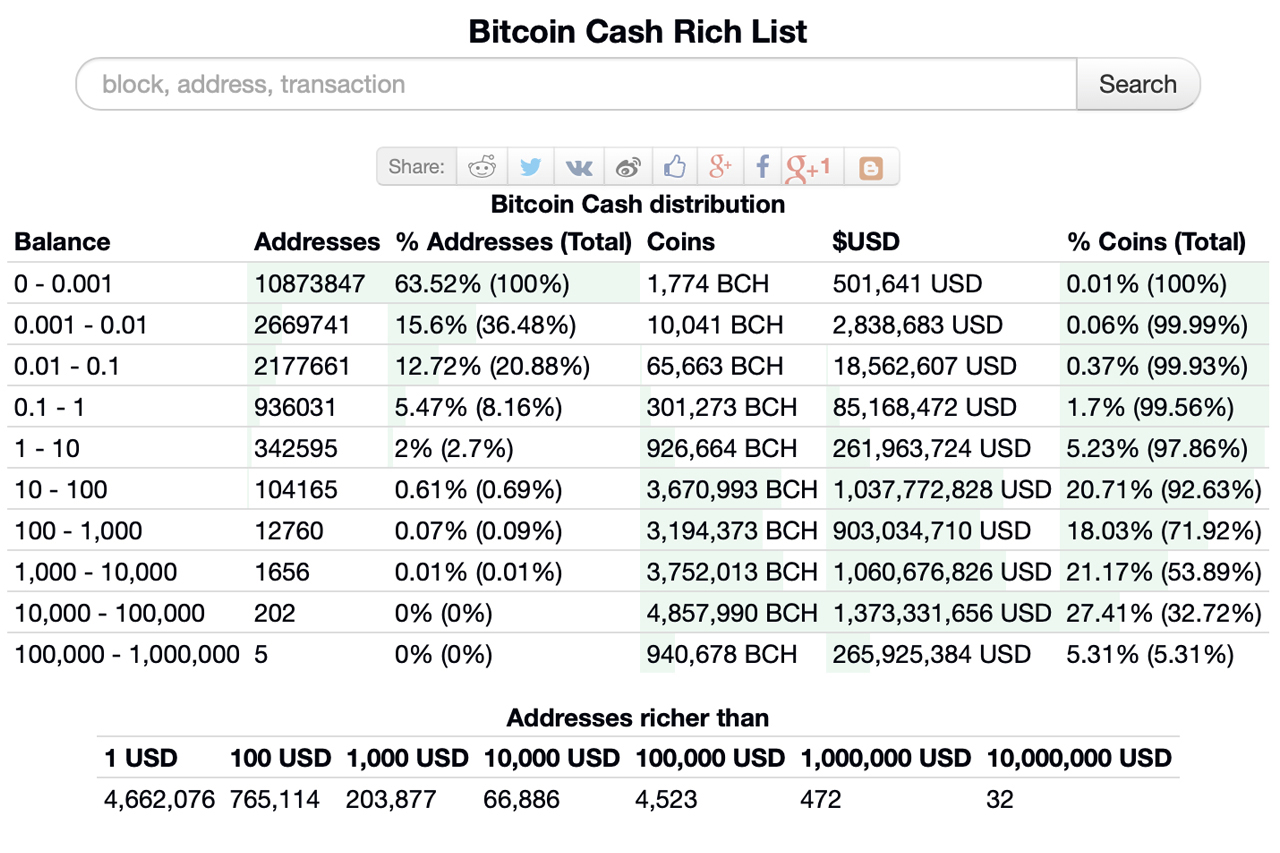The width and height of the screenshot is (1280, 853).
Task: Share the page on Reddit
Action: tap(481, 166)
